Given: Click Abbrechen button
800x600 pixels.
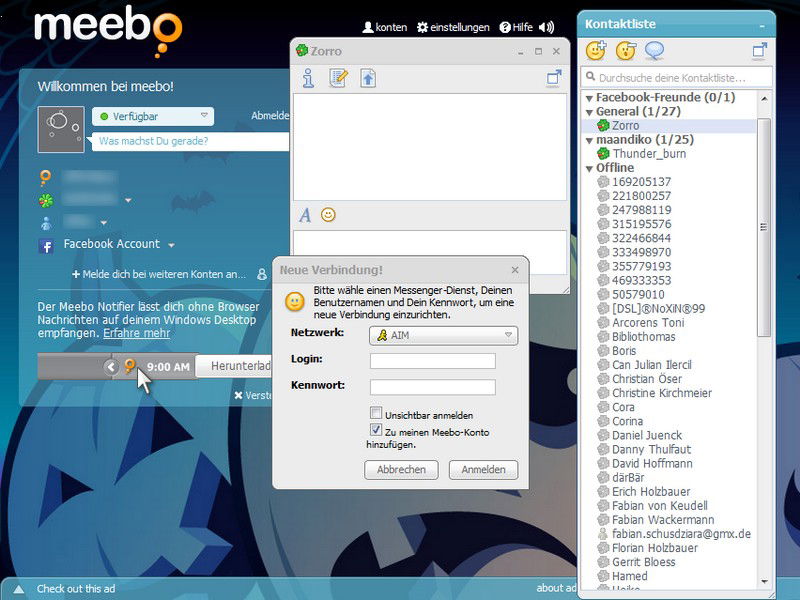Looking at the screenshot, I should (x=401, y=469).
